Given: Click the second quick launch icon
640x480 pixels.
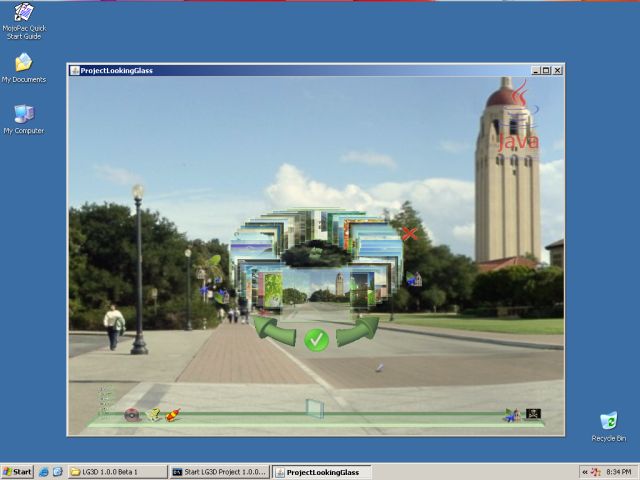Looking at the screenshot, I should coord(58,472).
